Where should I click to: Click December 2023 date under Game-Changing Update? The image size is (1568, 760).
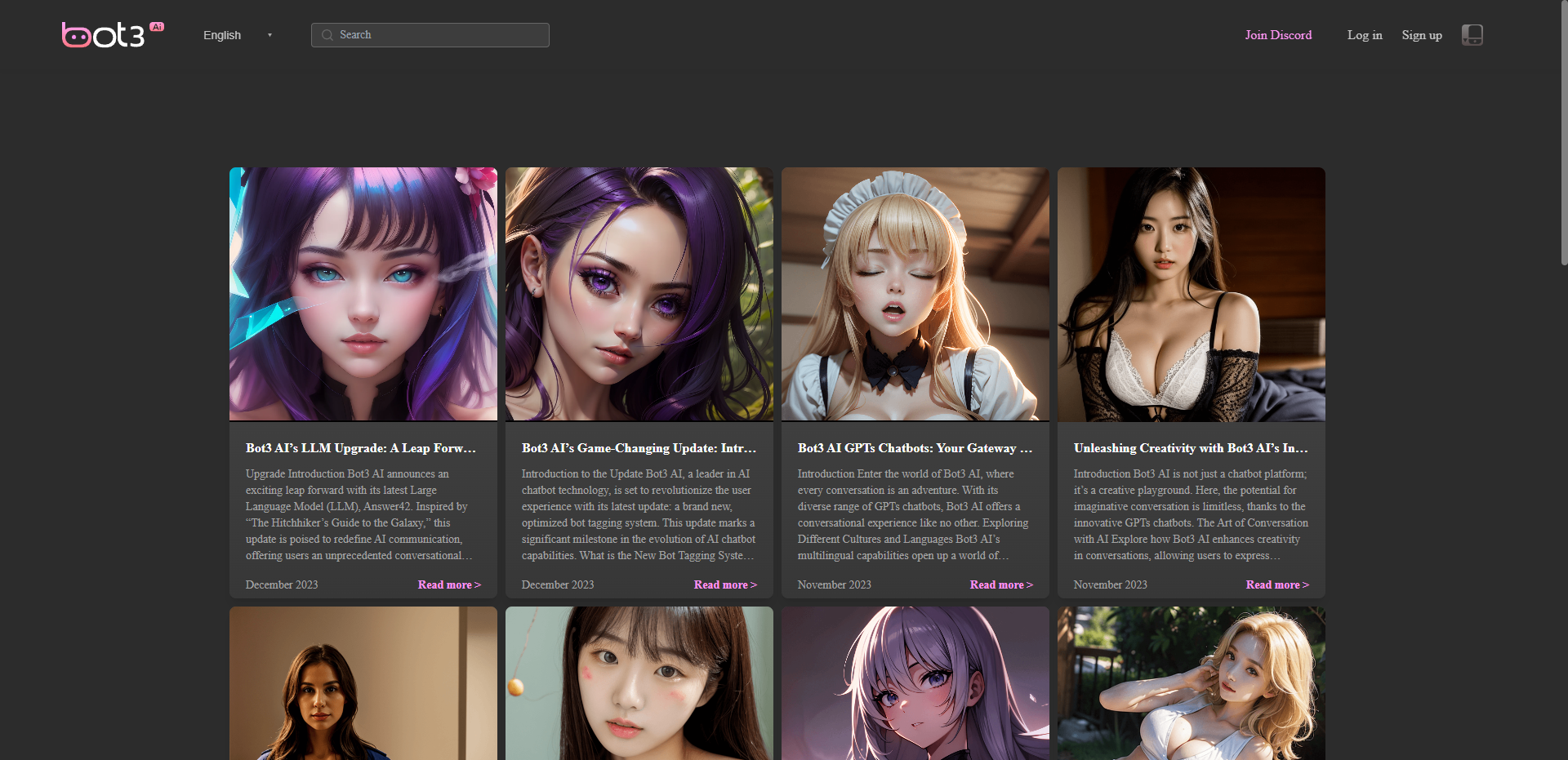558,584
